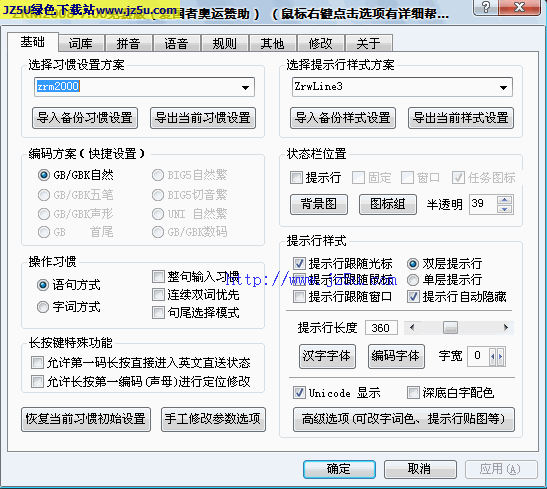The image size is (547, 489).
Task: Enable 整句输入习惯 checkbox
Action: pos(158,277)
